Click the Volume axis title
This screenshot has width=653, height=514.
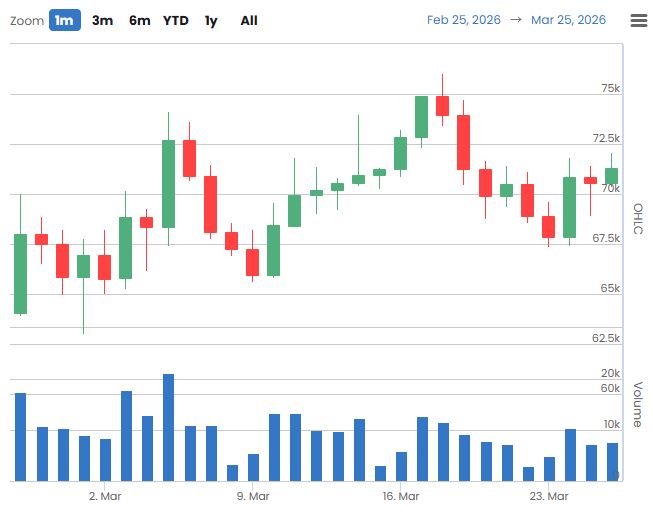tap(638, 405)
